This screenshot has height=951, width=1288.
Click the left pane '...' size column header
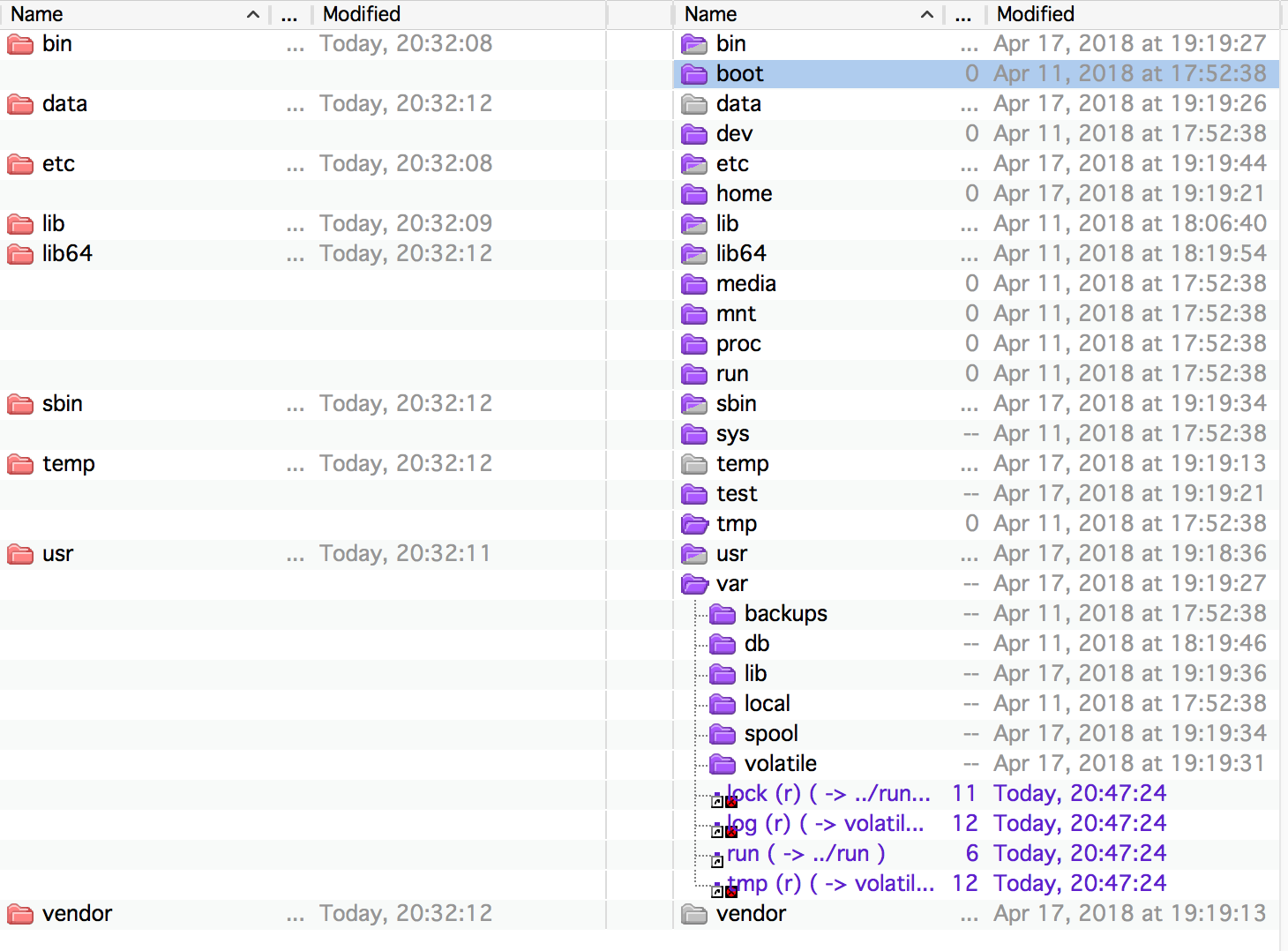[290, 14]
